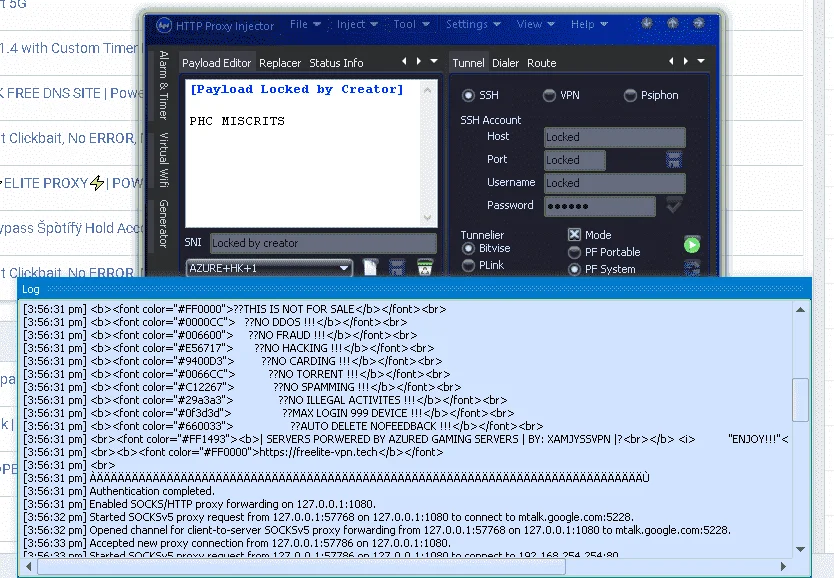Click the 'Authentication completed.' log line
Image resolution: width=834 pixels, height=578 pixels.
click(152, 491)
